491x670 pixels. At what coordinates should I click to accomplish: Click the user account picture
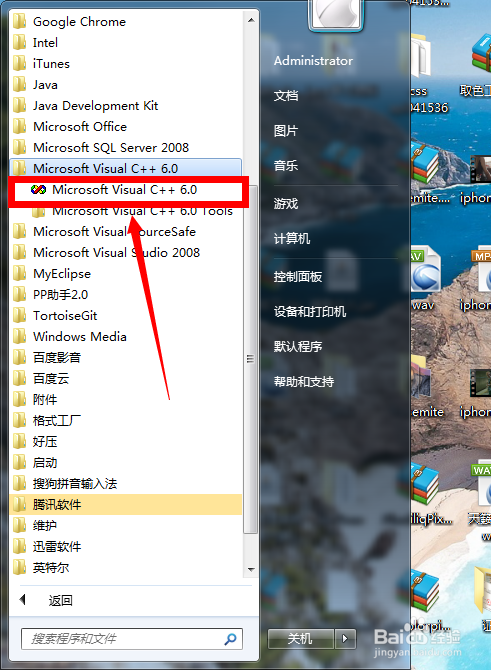[x=336, y=15]
